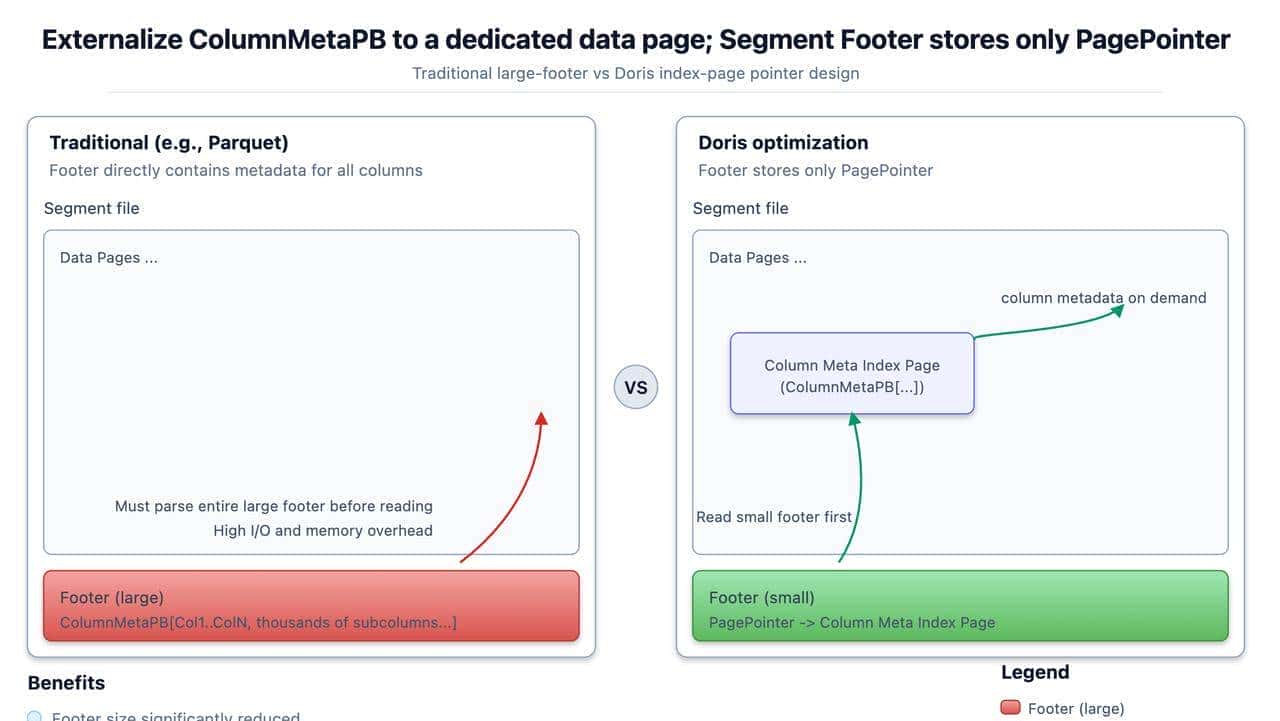Click 'Must parse entire large footer' text
Viewport: 1280px width, 721px height.
(x=274, y=507)
